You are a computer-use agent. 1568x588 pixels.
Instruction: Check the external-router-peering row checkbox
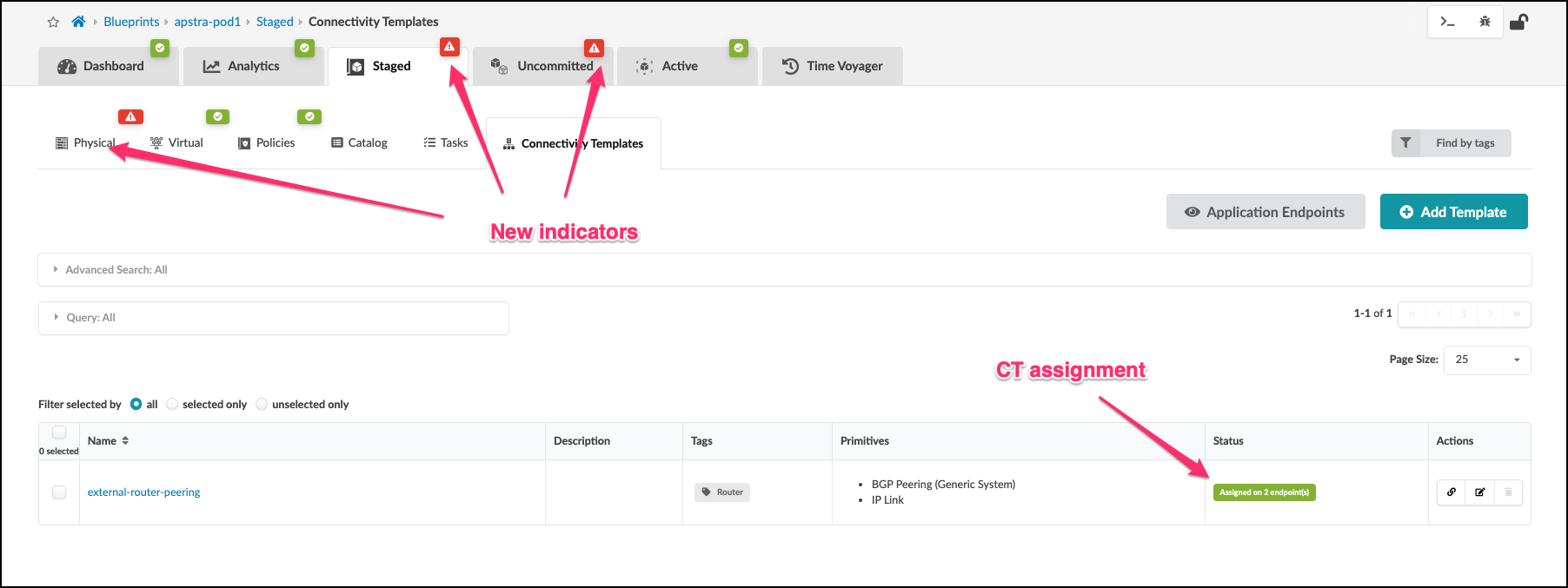click(59, 492)
